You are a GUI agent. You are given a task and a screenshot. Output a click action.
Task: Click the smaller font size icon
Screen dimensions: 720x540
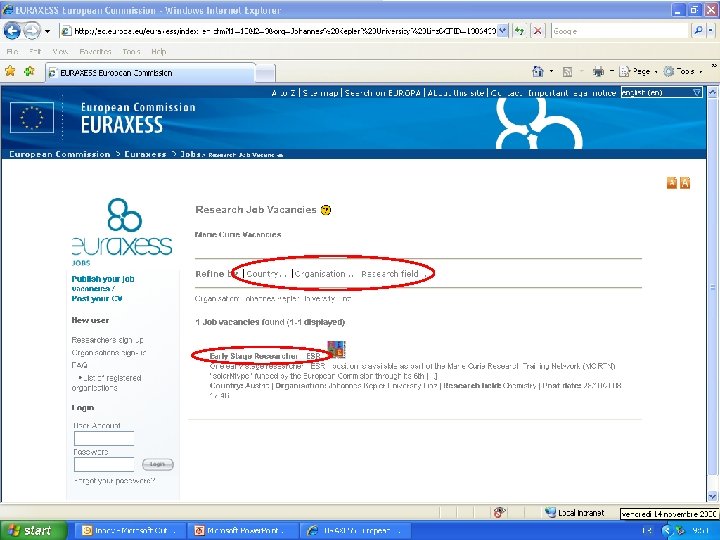pyautogui.click(x=672, y=183)
